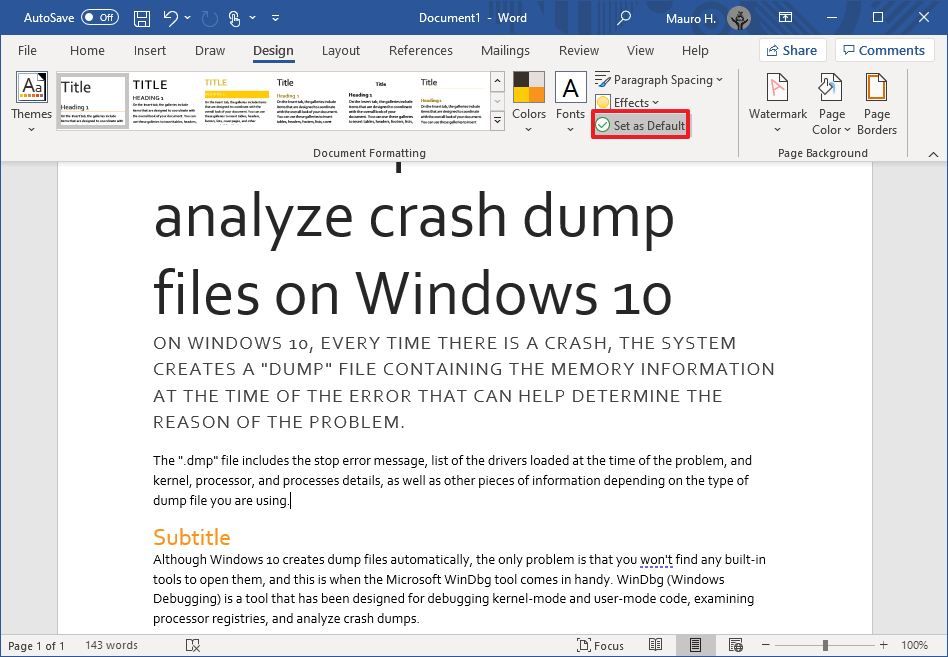Image resolution: width=948 pixels, height=657 pixels.
Task: Click the word count in status bar
Action: (x=110, y=645)
